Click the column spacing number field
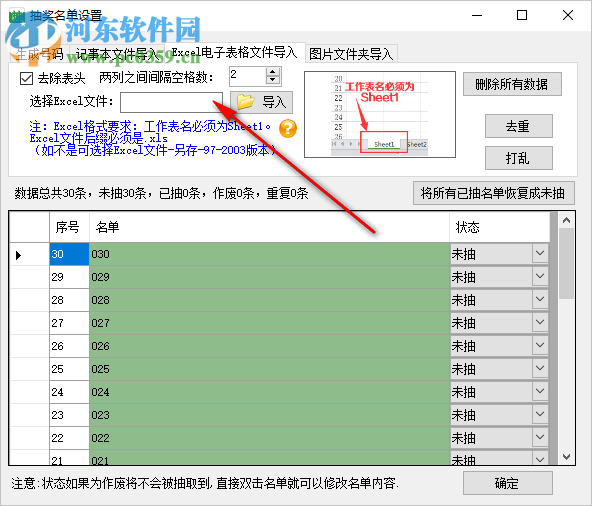This screenshot has height=506, width=592. 248,76
